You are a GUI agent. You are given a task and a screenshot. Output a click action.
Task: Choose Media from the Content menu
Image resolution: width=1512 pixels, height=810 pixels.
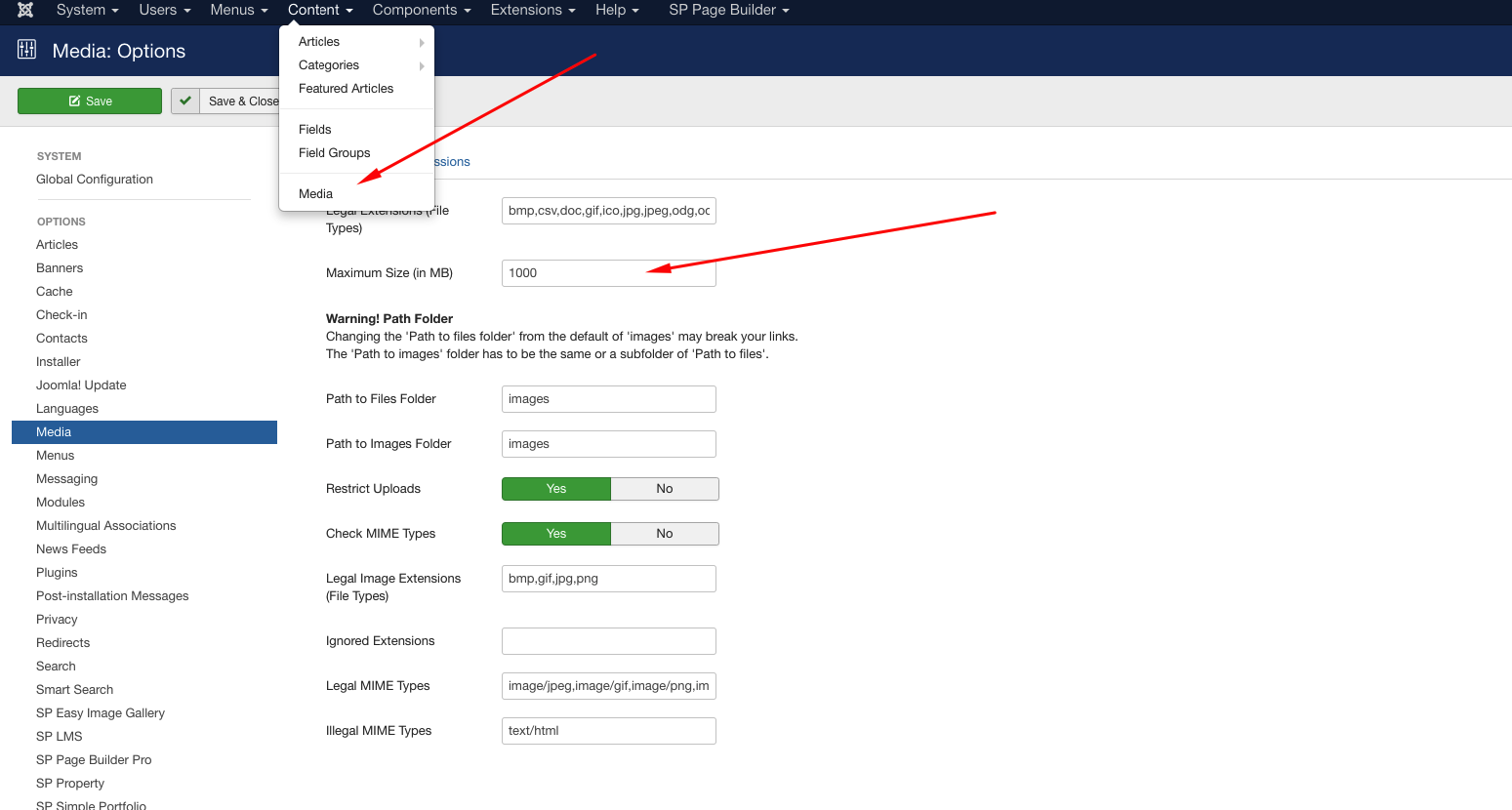(315, 193)
